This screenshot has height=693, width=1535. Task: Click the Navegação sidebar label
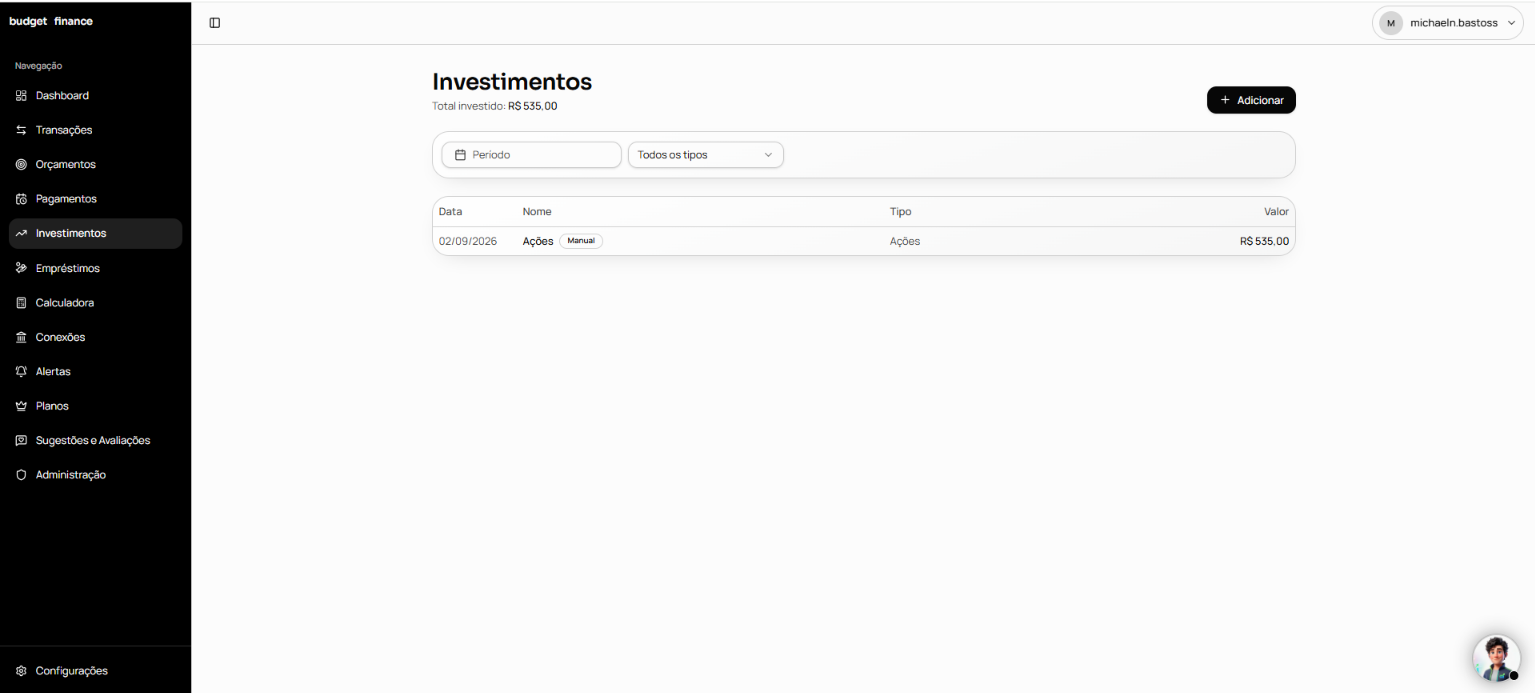click(39, 66)
